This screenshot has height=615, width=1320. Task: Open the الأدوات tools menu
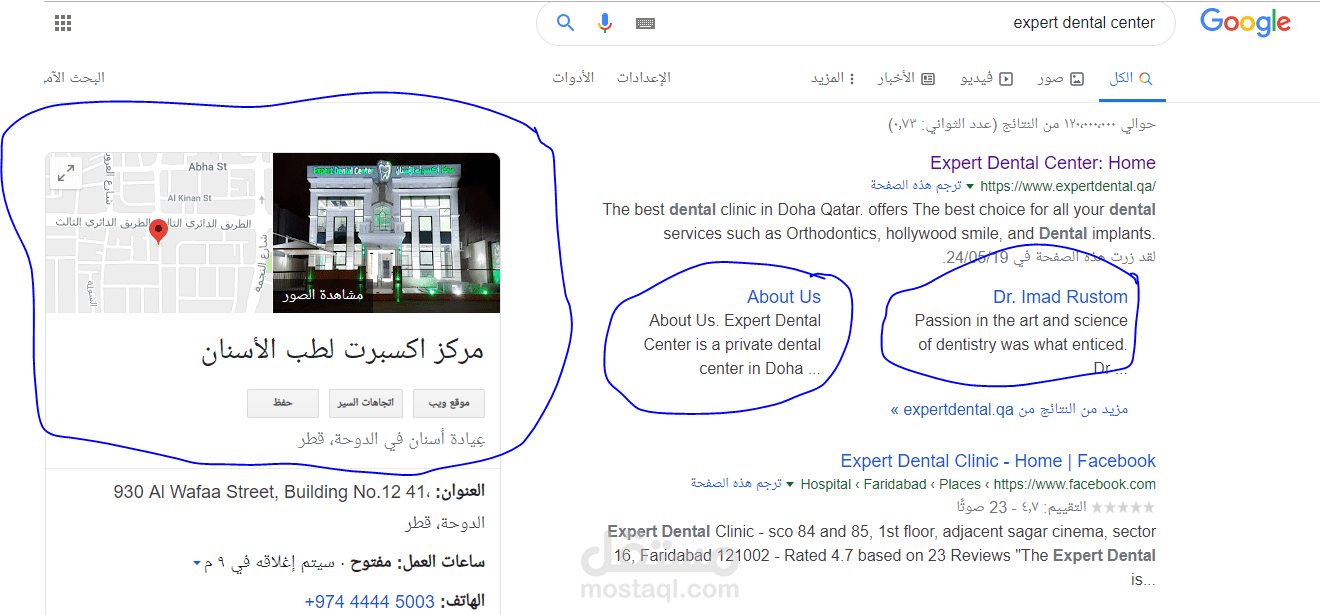pos(573,78)
